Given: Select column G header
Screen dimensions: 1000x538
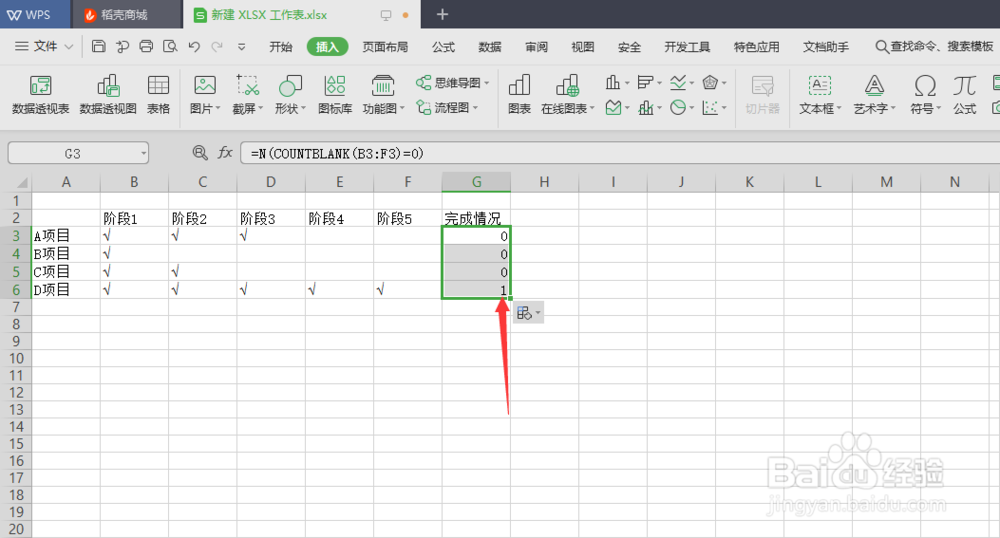Looking at the screenshot, I should (476, 182).
